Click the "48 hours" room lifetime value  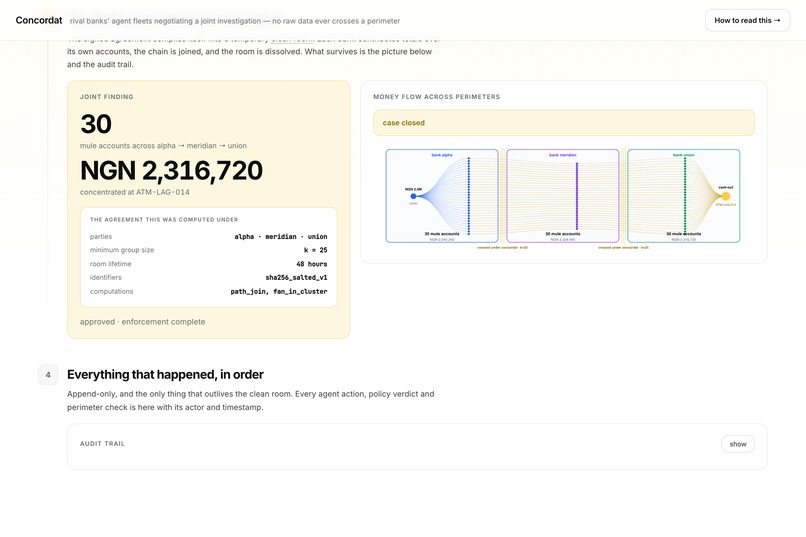312,264
